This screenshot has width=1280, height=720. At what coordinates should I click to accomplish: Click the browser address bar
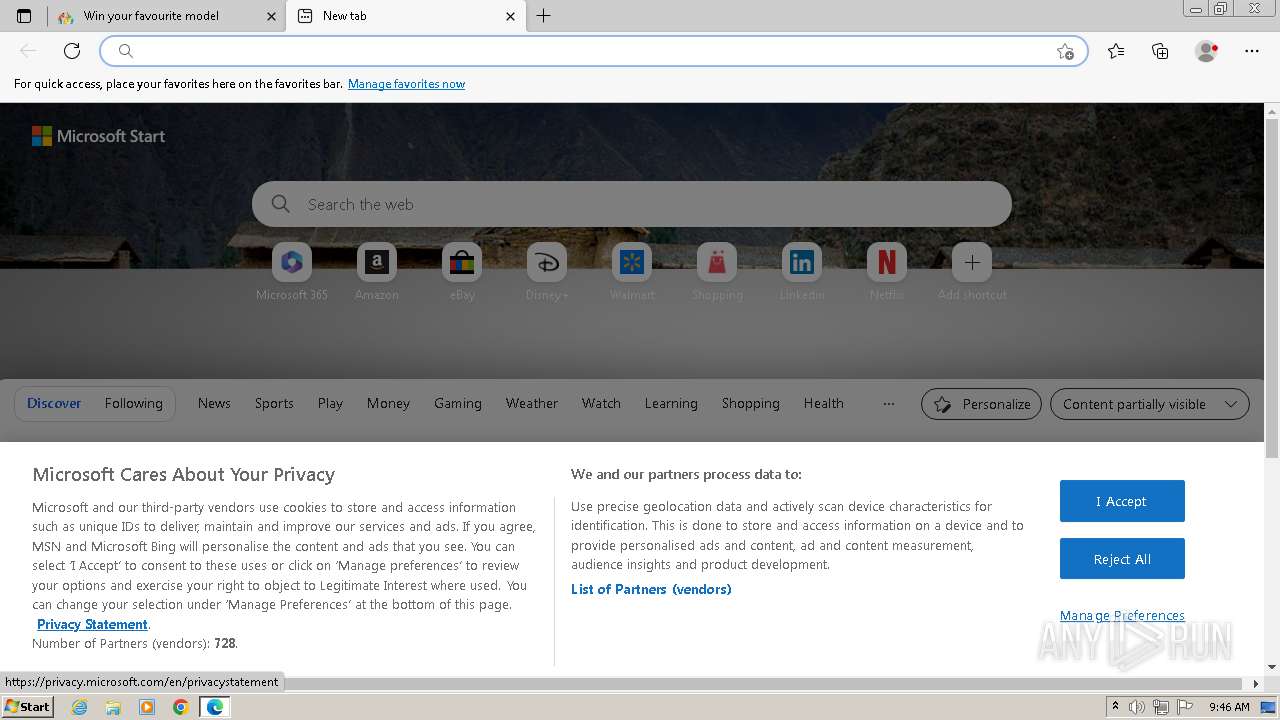coord(594,51)
